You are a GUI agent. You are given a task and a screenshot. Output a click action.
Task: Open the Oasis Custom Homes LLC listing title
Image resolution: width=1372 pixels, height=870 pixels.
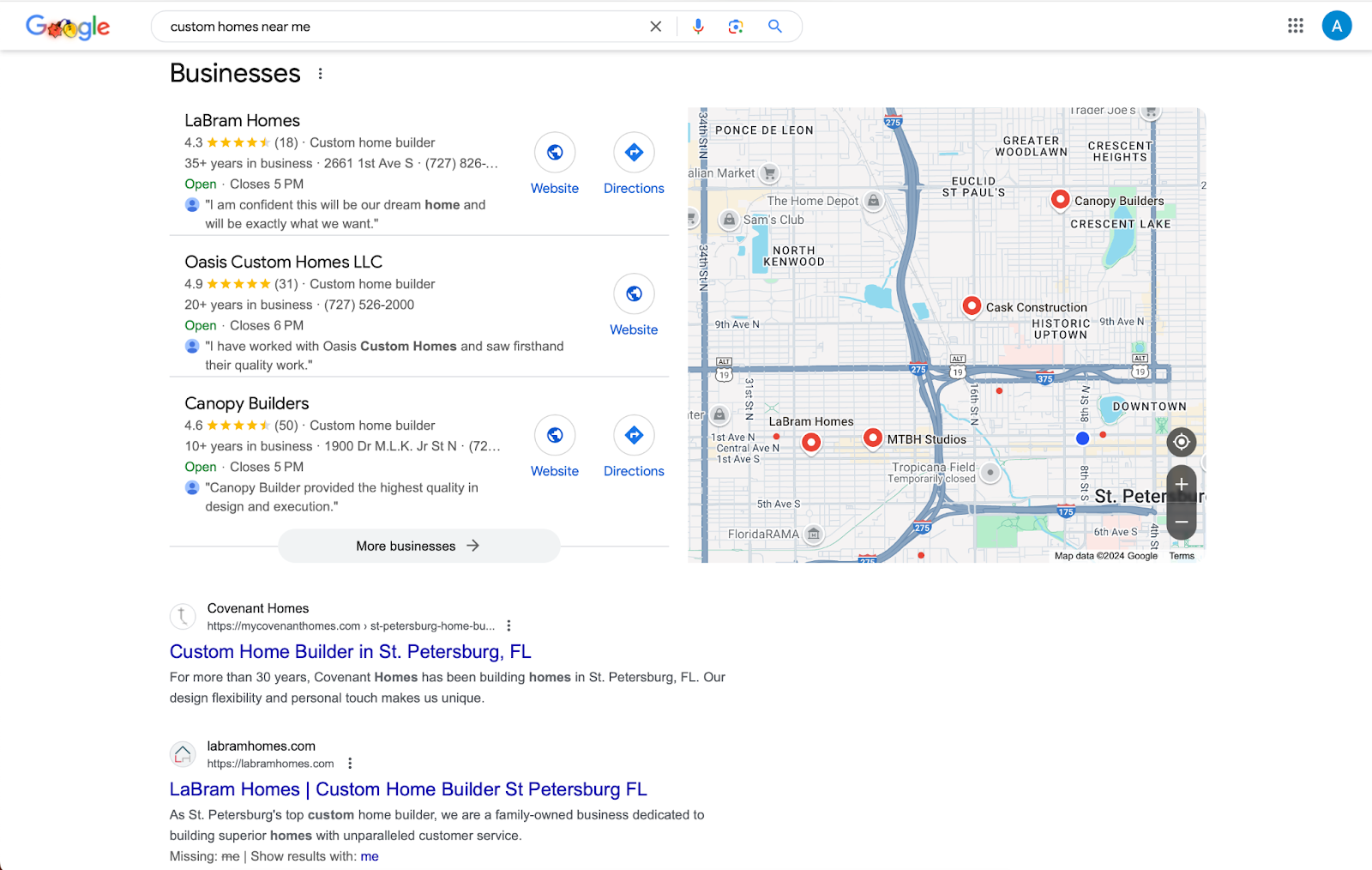(x=284, y=263)
